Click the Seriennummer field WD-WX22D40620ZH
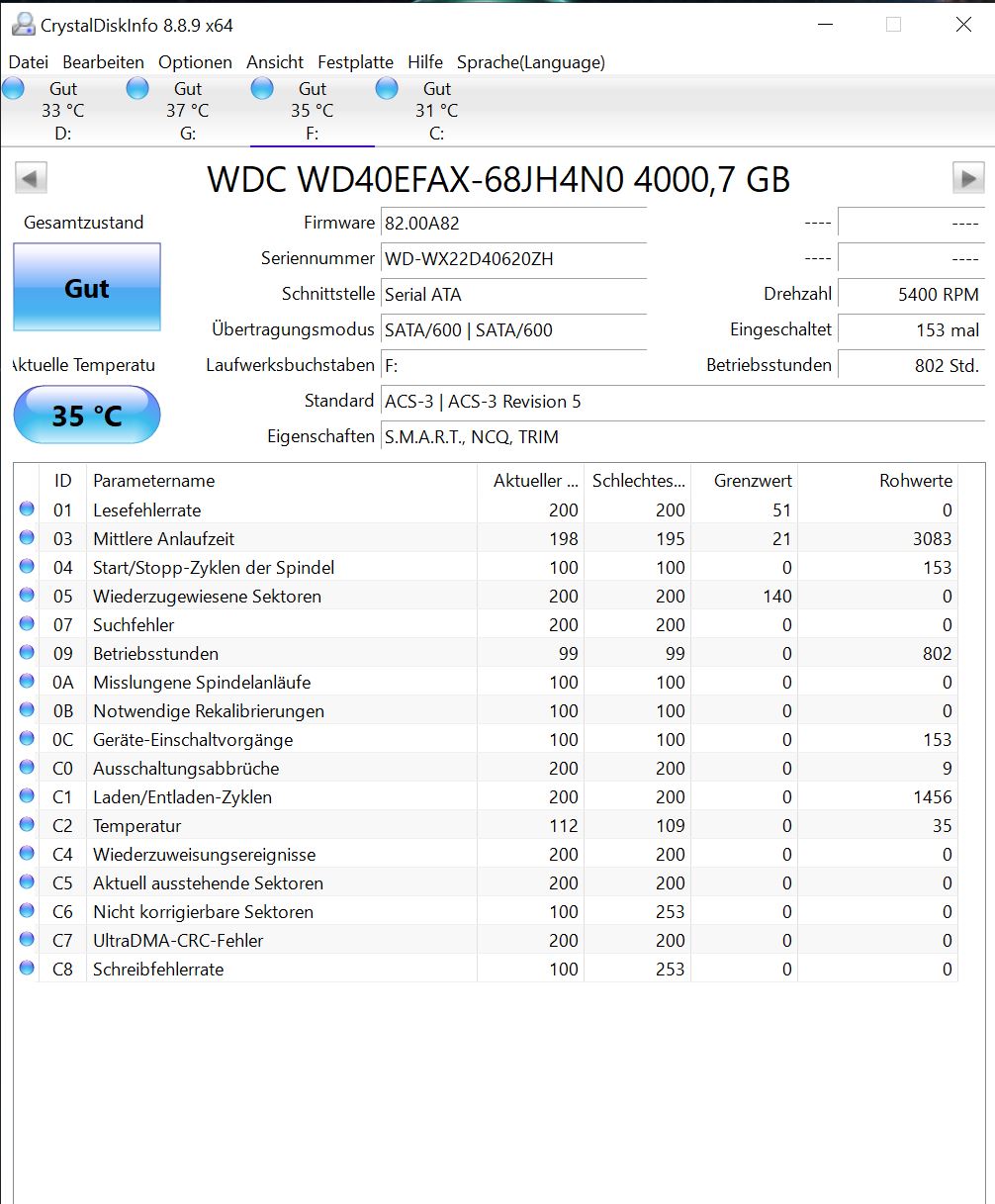The image size is (995, 1204). pos(514,259)
